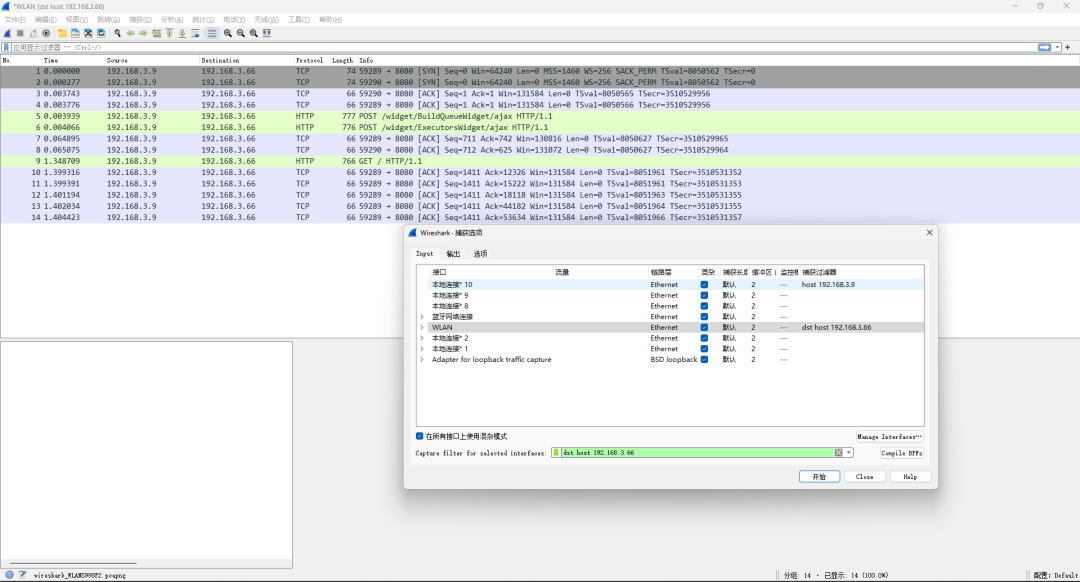Click the find packet magnifier icon
Image resolution: width=1080 pixels, height=582 pixels.
117,33
